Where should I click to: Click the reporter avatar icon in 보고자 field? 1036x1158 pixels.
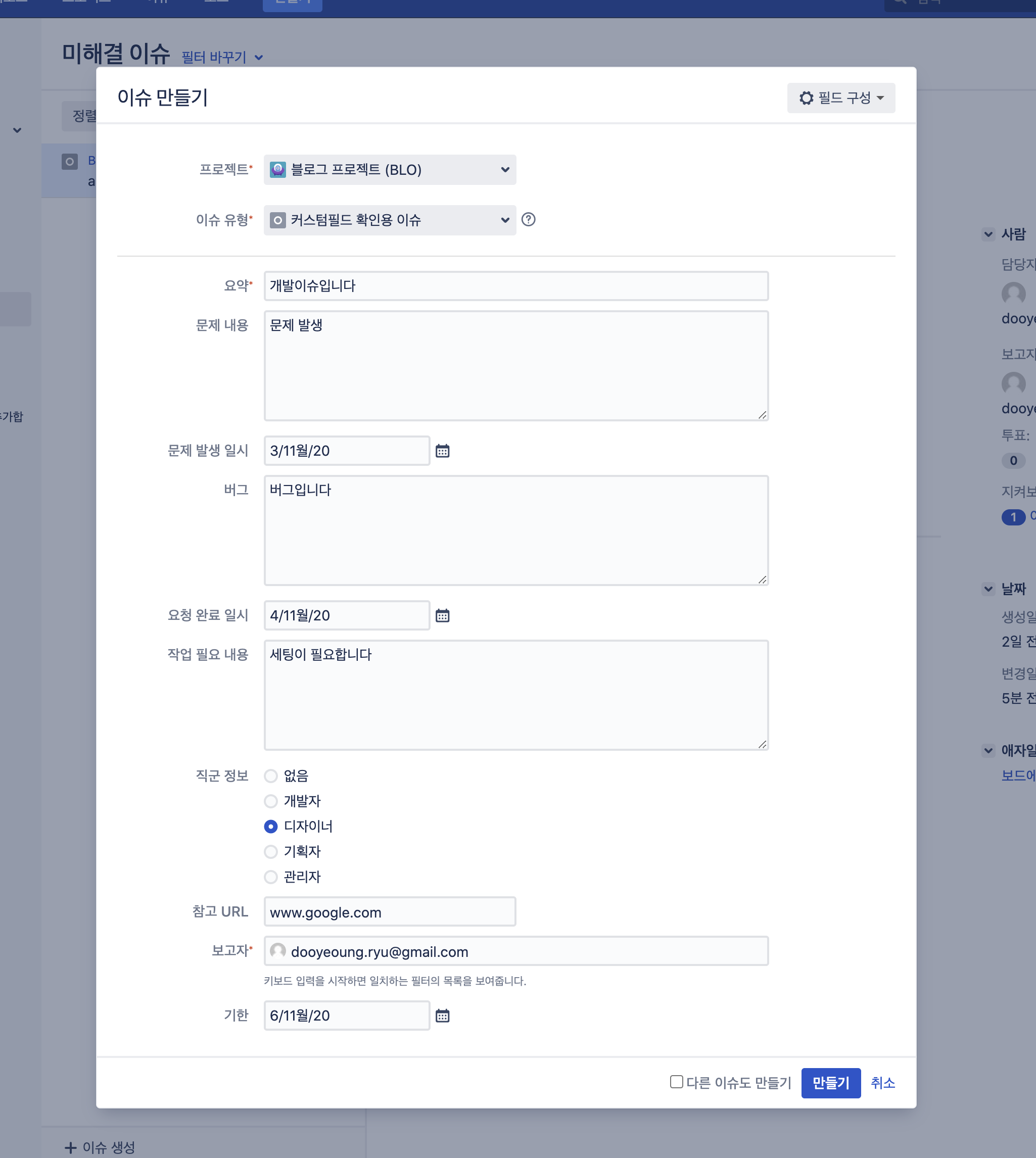(278, 951)
